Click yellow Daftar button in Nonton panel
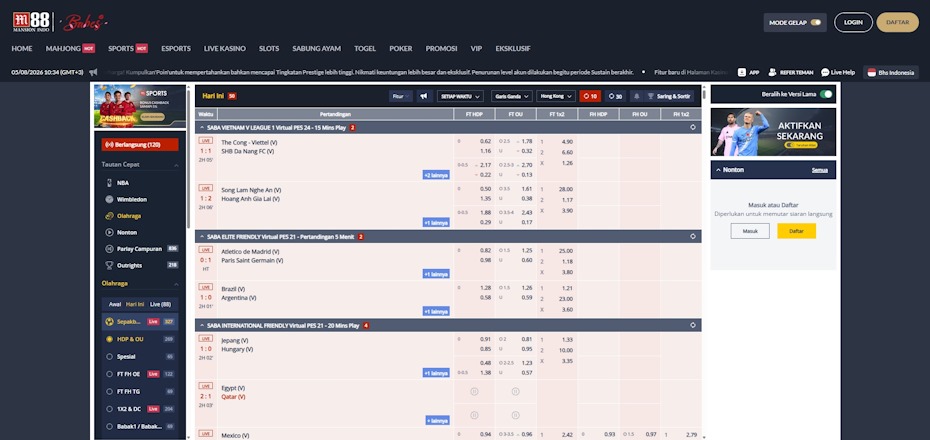Viewport: 930px width, 440px height. pyautogui.click(x=797, y=231)
